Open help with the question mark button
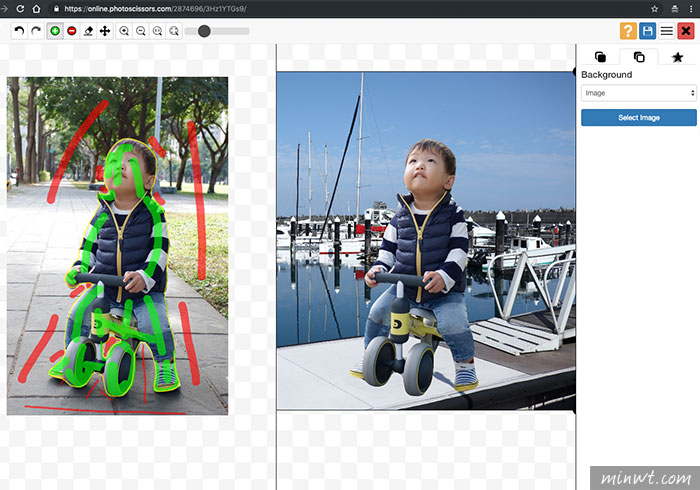The width and height of the screenshot is (700, 490). click(x=628, y=31)
